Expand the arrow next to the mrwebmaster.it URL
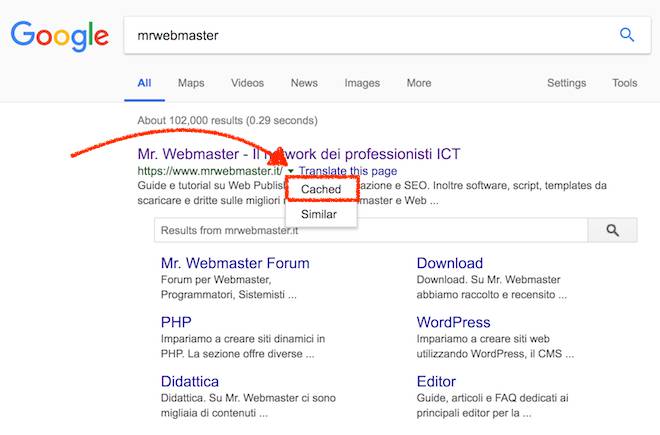 (x=290, y=172)
